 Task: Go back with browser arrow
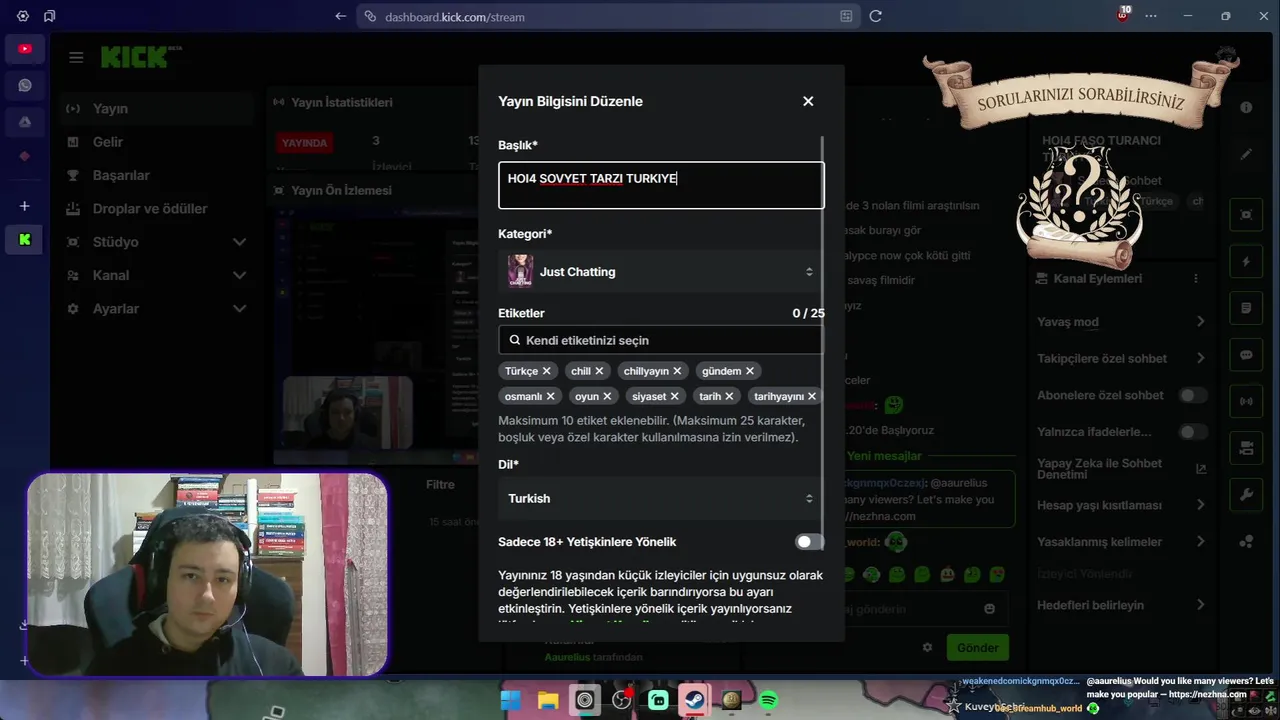point(341,16)
